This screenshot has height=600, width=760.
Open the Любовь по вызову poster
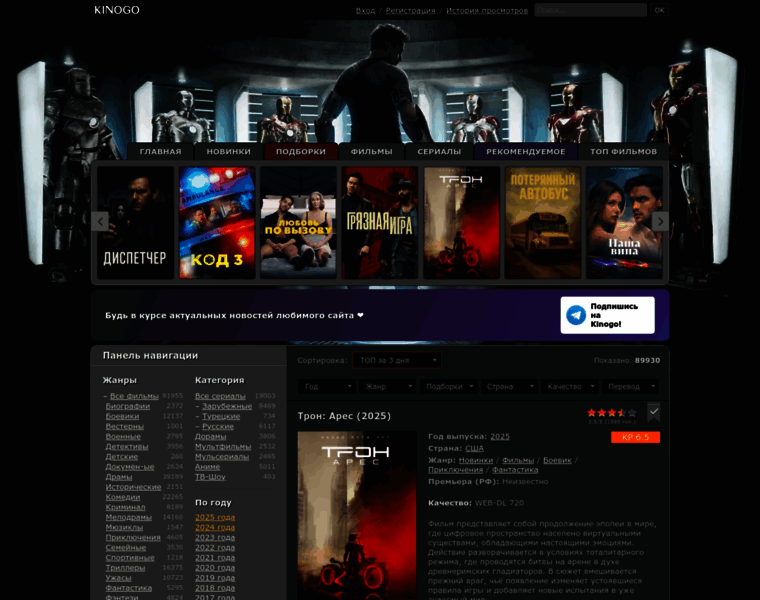tap(298, 222)
